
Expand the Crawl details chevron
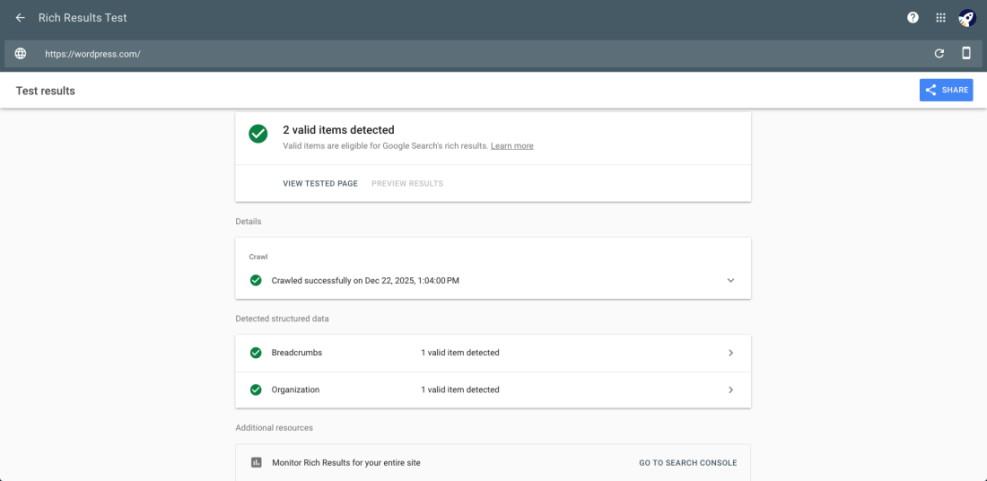730,281
